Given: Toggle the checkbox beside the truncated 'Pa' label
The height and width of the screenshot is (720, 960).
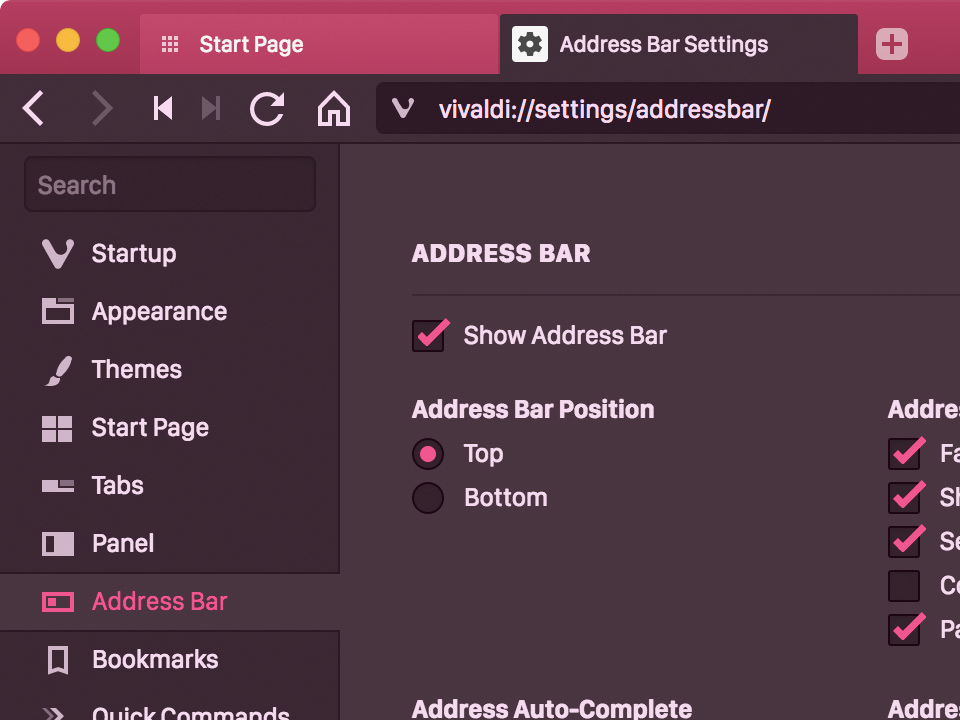Looking at the screenshot, I should click(x=904, y=629).
